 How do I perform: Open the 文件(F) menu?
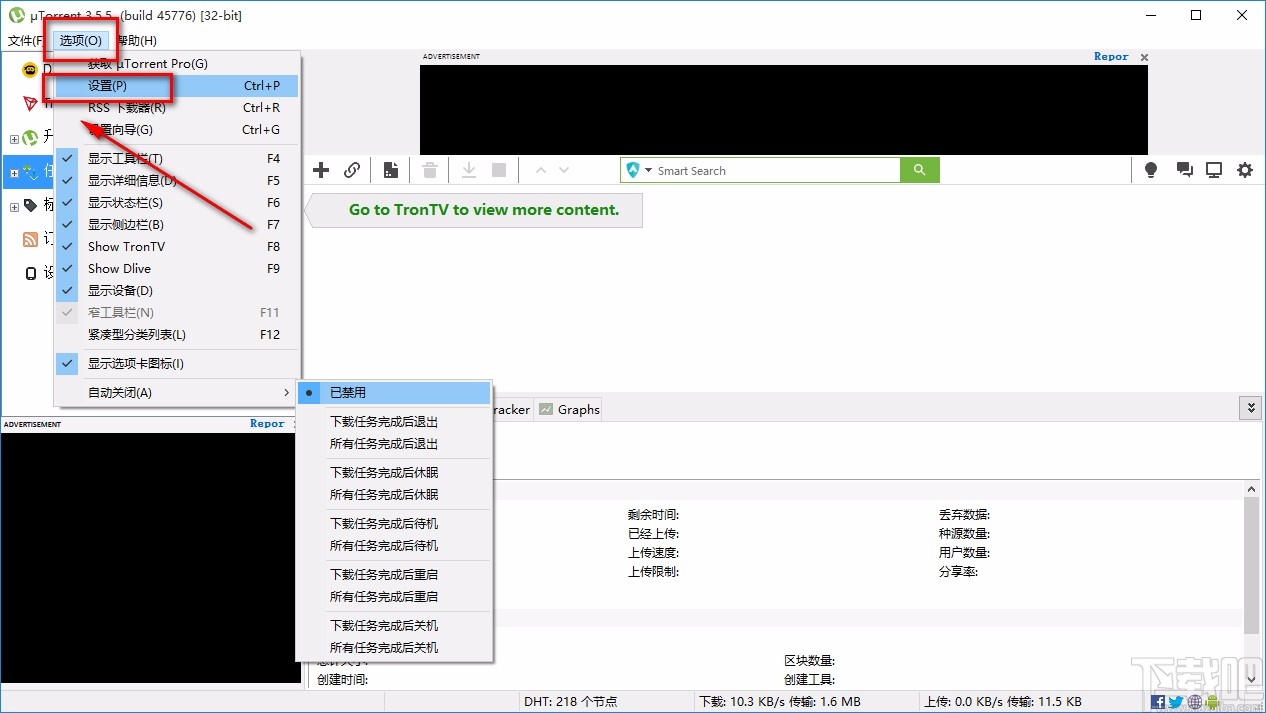pos(25,40)
